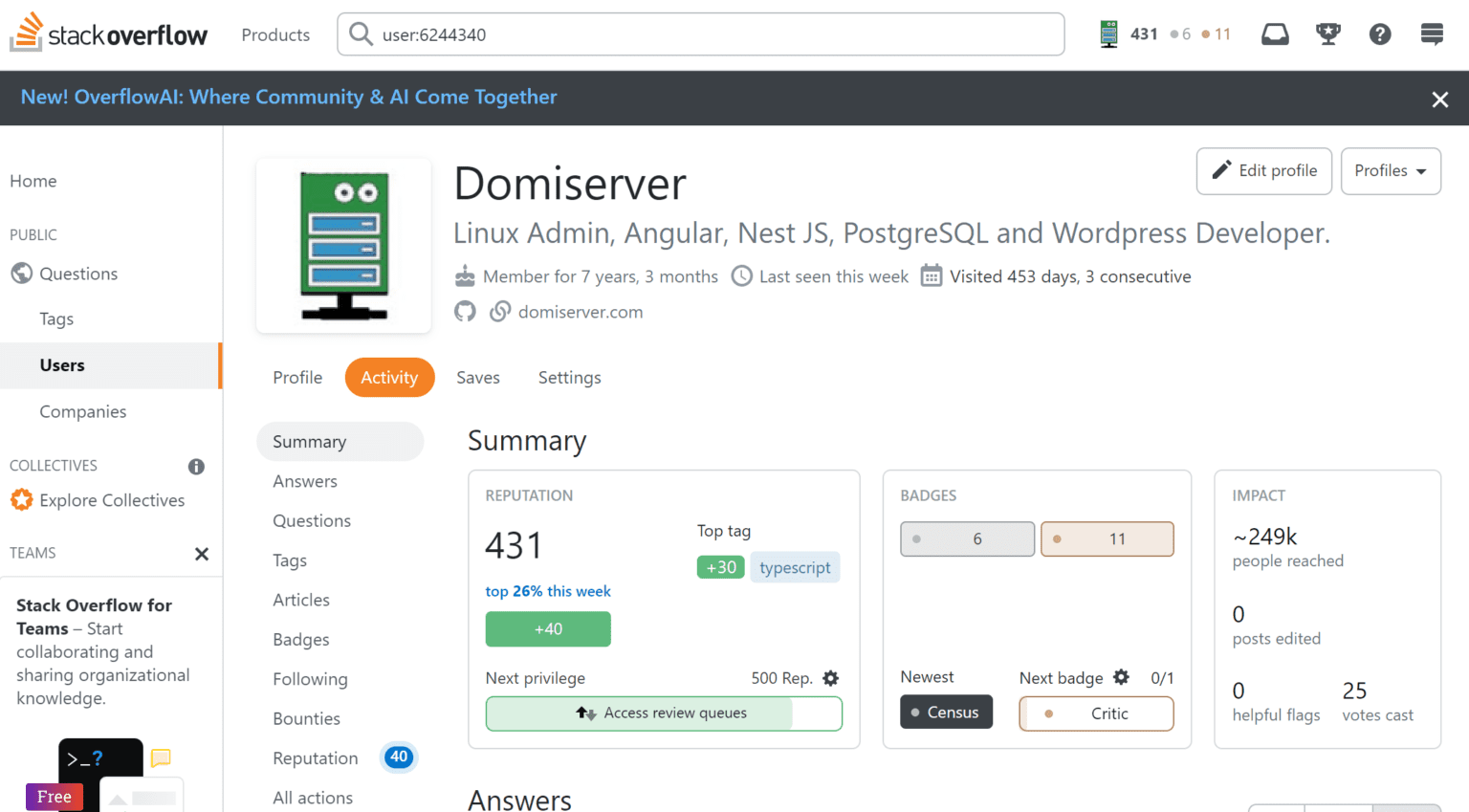Screen dimensions: 1469x812
Task: Click the GitHub icon on profile
Action: [465, 312]
